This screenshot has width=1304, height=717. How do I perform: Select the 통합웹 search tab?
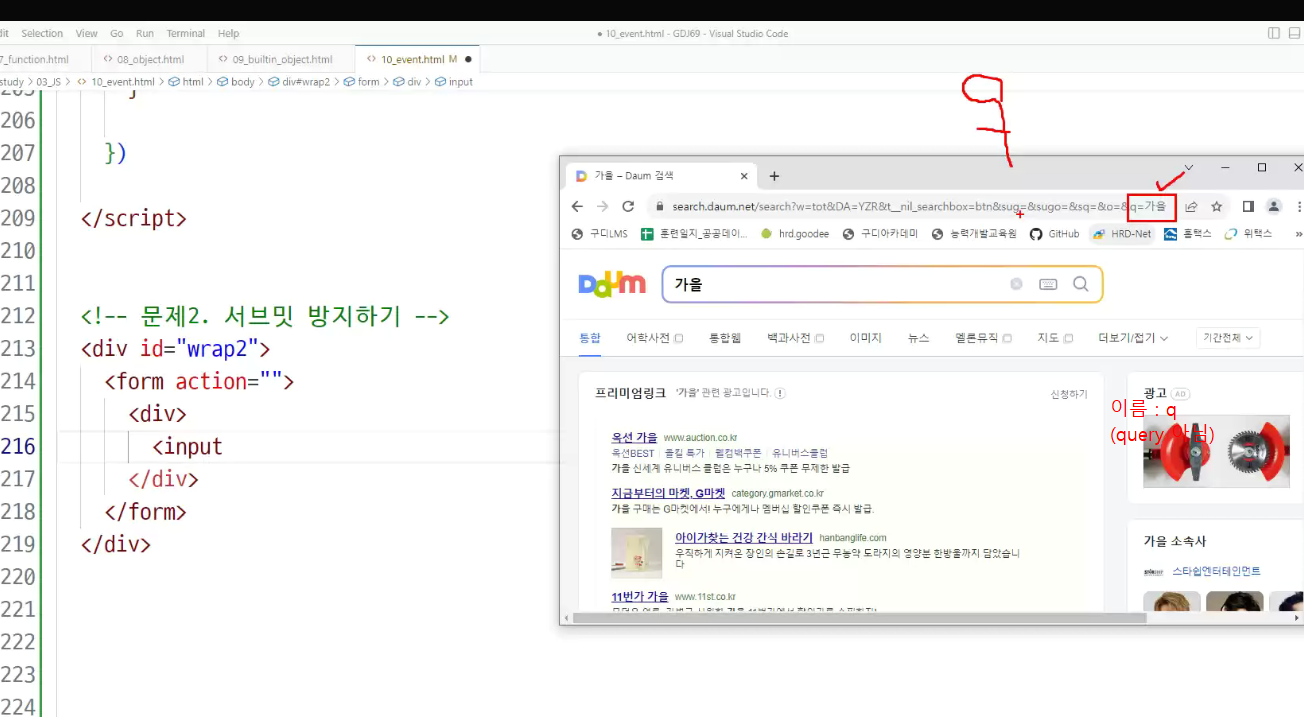(725, 338)
